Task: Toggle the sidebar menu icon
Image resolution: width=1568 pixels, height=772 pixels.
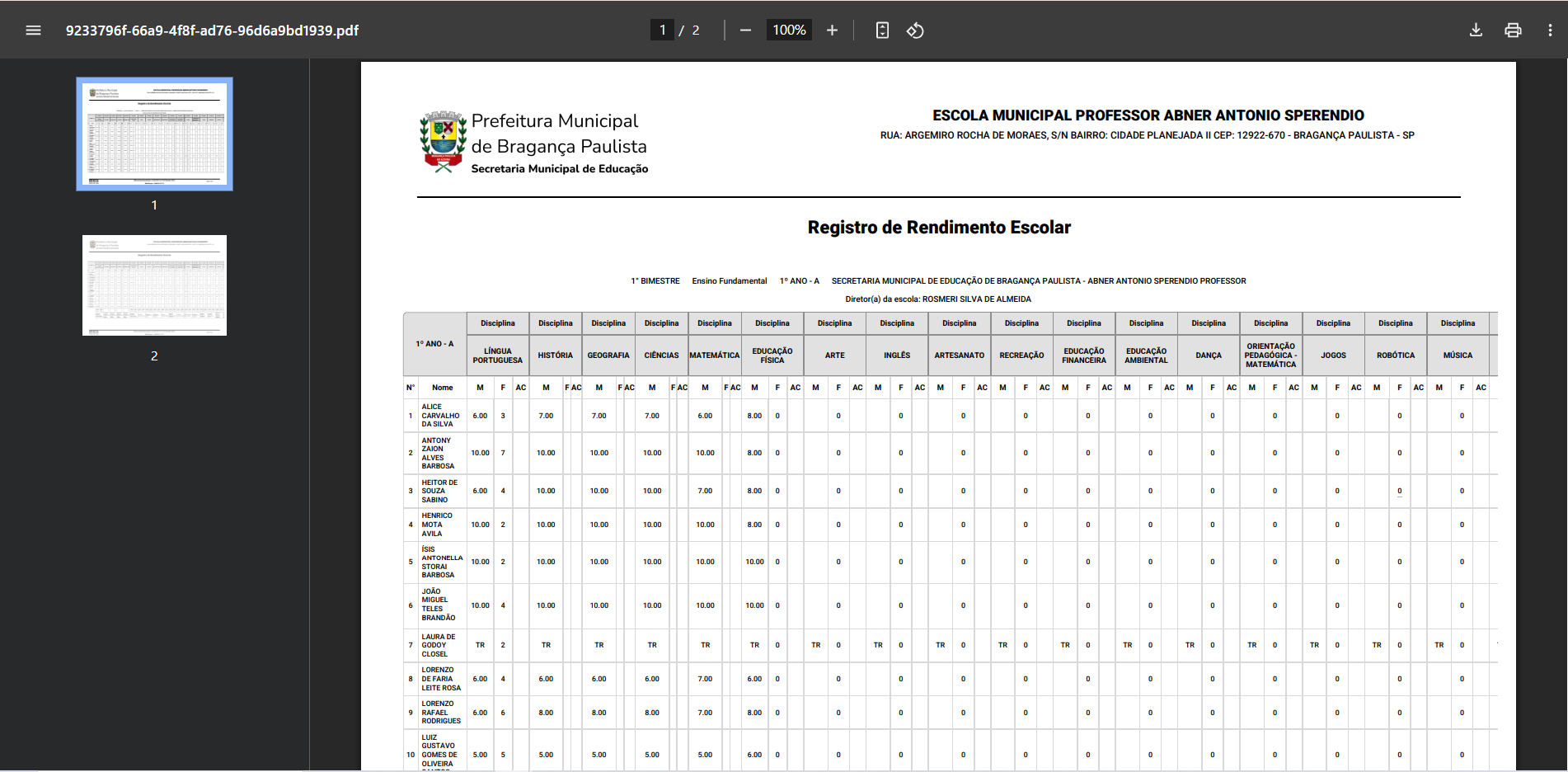Action: point(33,31)
